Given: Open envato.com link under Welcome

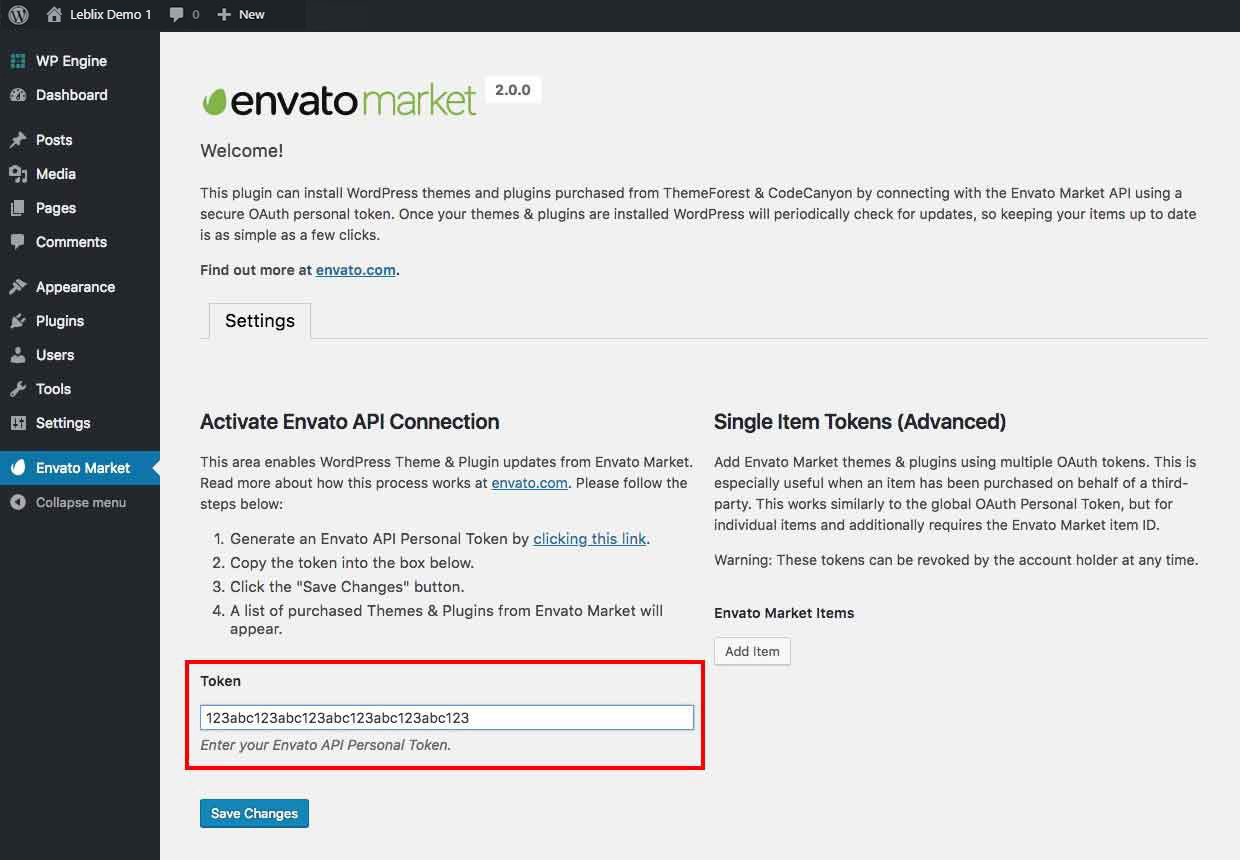Looking at the screenshot, I should coord(356,270).
